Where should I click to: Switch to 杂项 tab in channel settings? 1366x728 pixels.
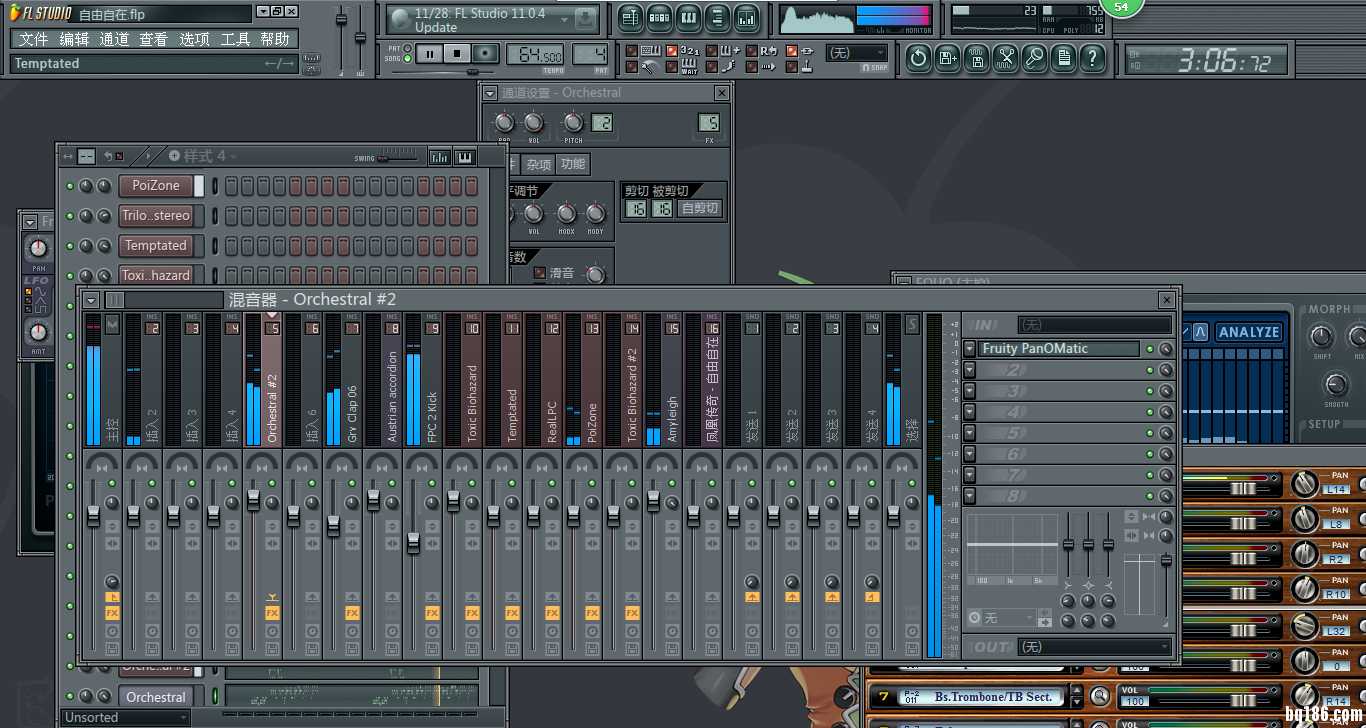(x=538, y=164)
